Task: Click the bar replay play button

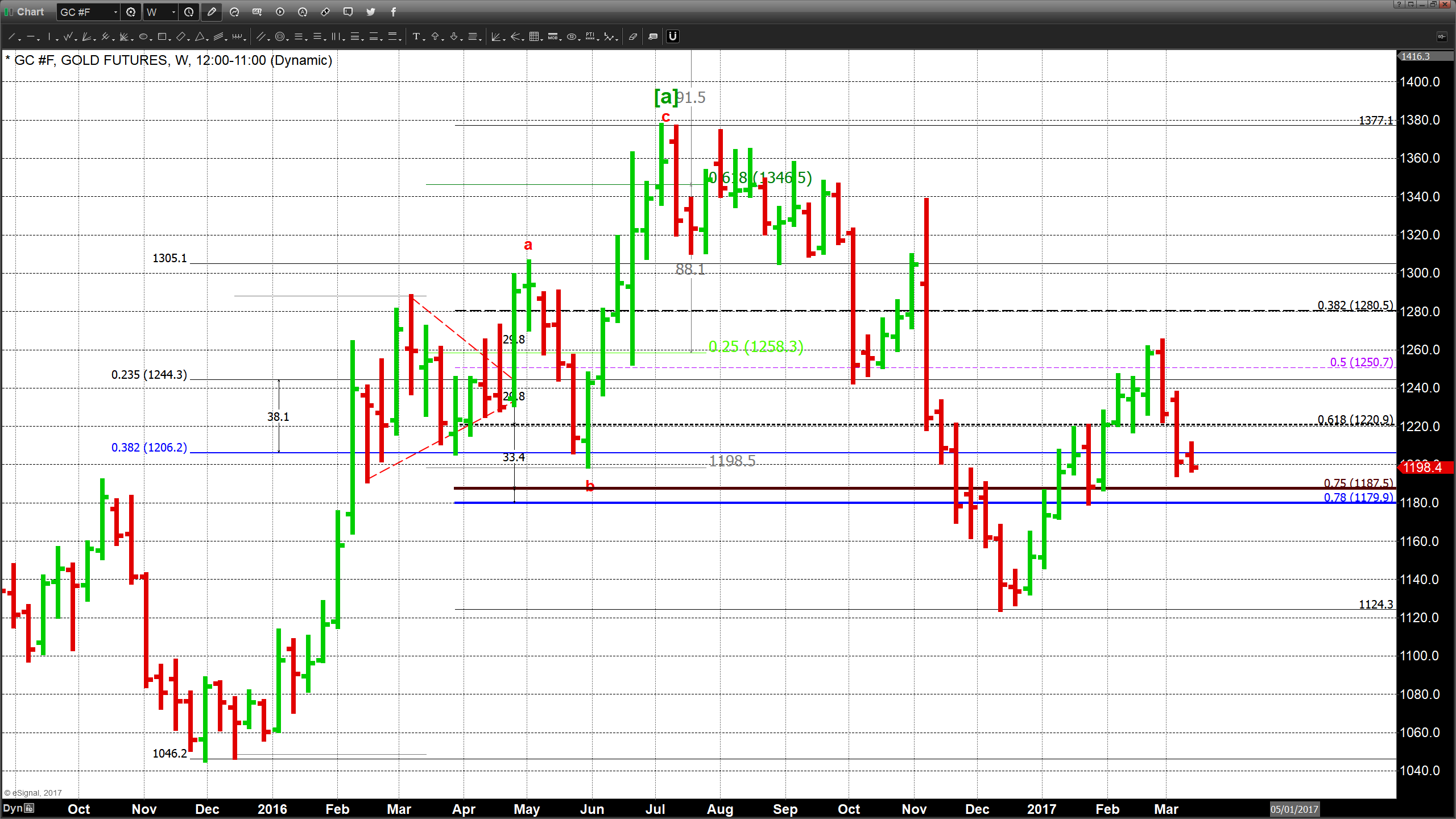Action: coord(280,12)
